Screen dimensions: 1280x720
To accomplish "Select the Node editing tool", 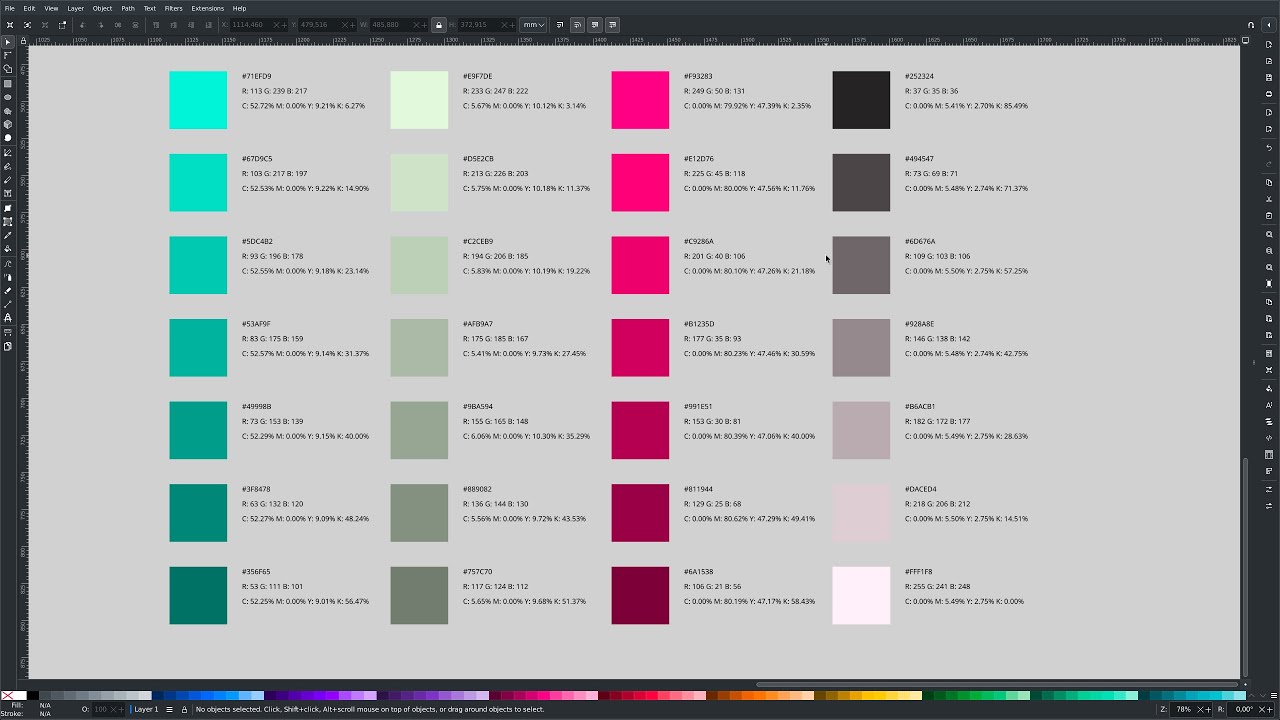I will click(x=8, y=56).
